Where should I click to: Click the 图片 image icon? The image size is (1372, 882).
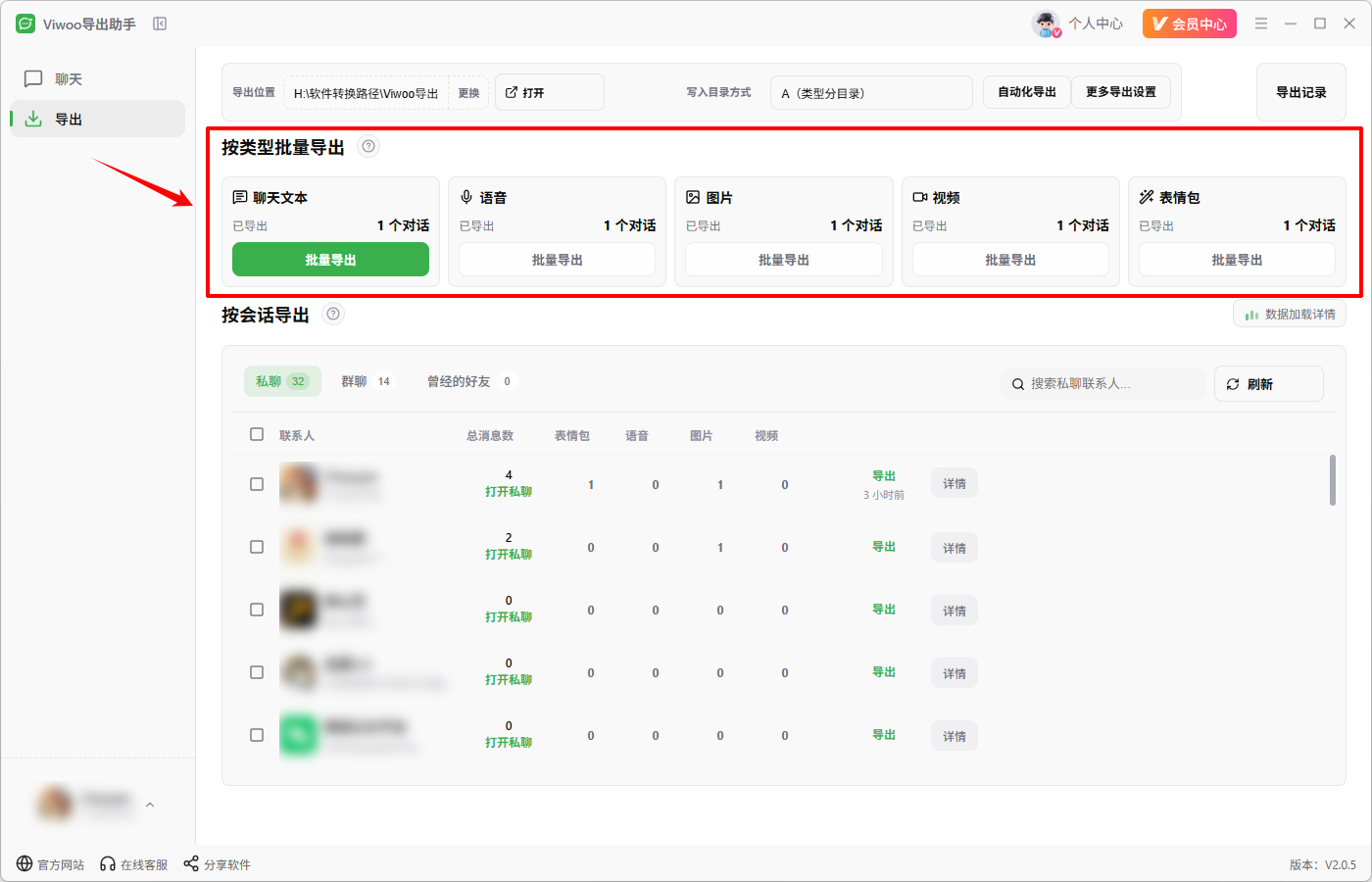coord(693,197)
